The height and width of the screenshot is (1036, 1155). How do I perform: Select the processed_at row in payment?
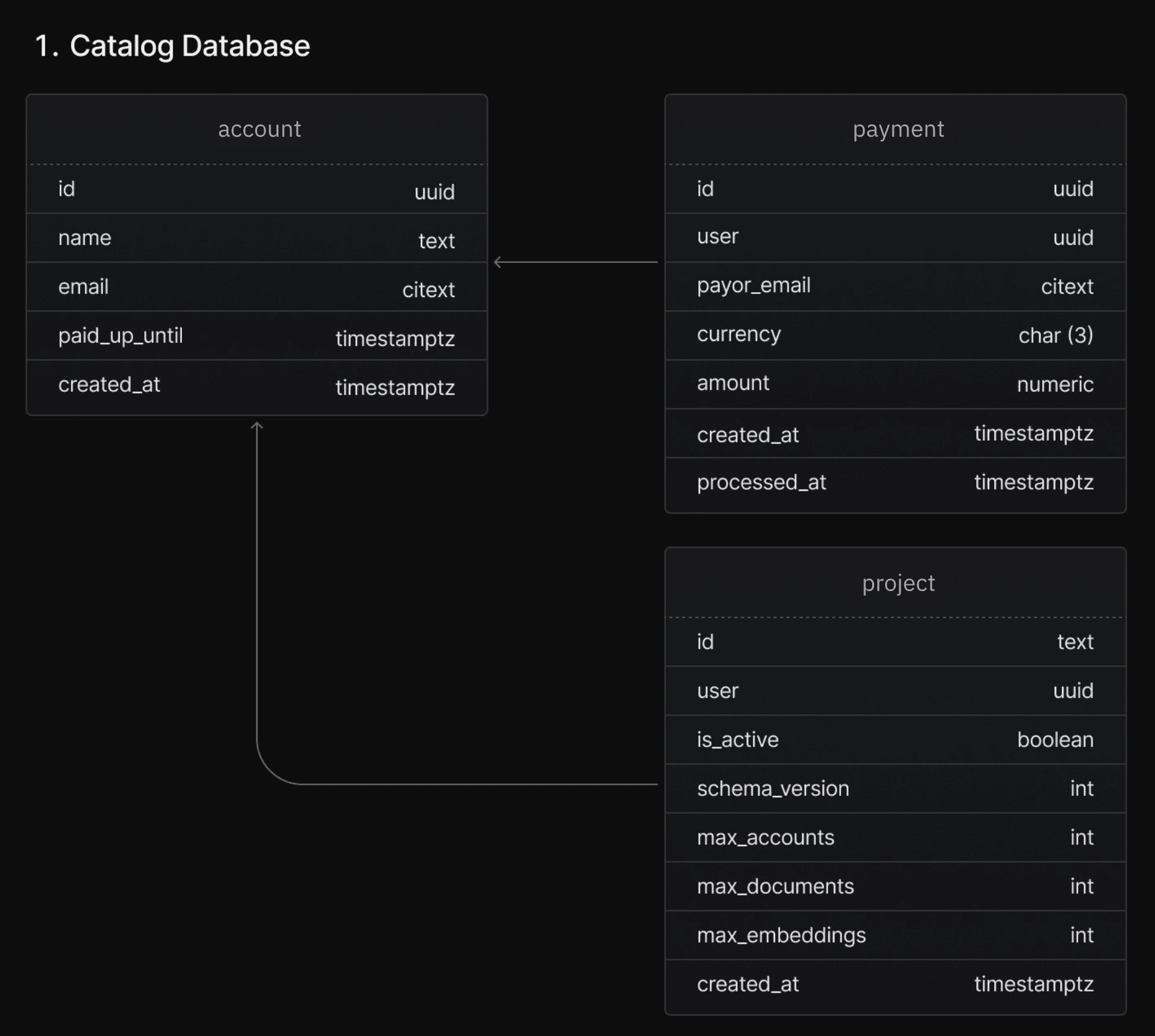pos(895,483)
